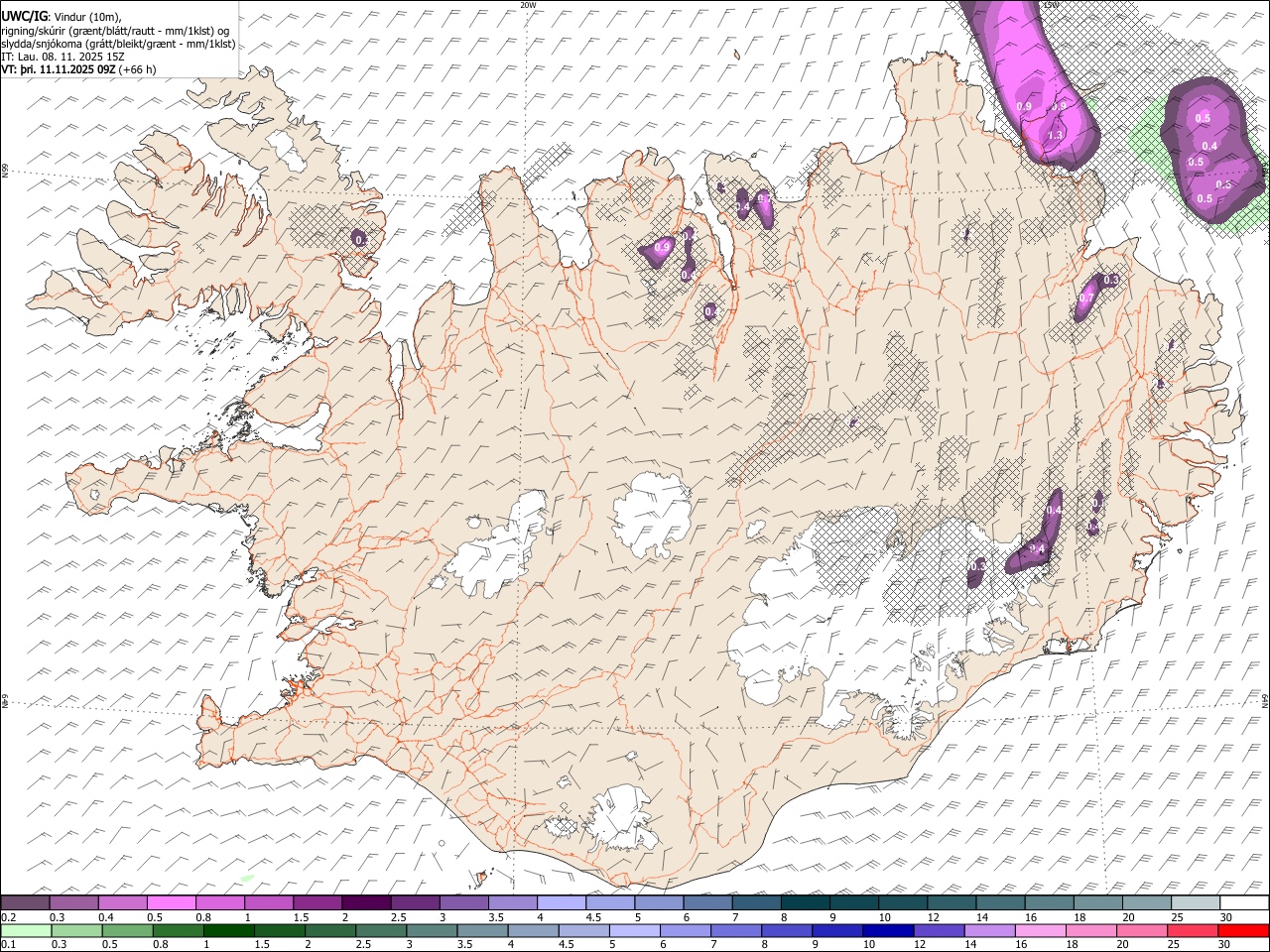1270x952 pixels.
Task: Pick the palest green lower swatch above 0.1
Action: click(26, 931)
